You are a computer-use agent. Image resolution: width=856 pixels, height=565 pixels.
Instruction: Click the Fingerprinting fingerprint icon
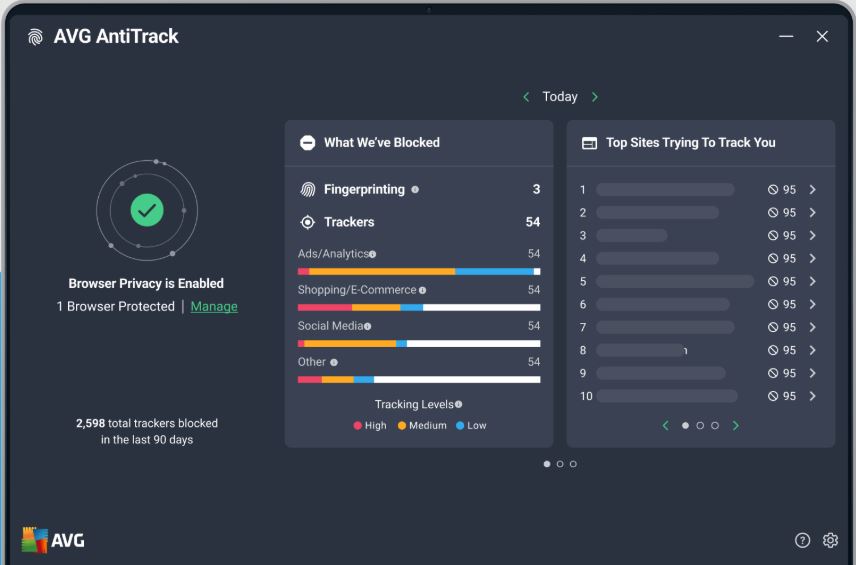[308, 189]
